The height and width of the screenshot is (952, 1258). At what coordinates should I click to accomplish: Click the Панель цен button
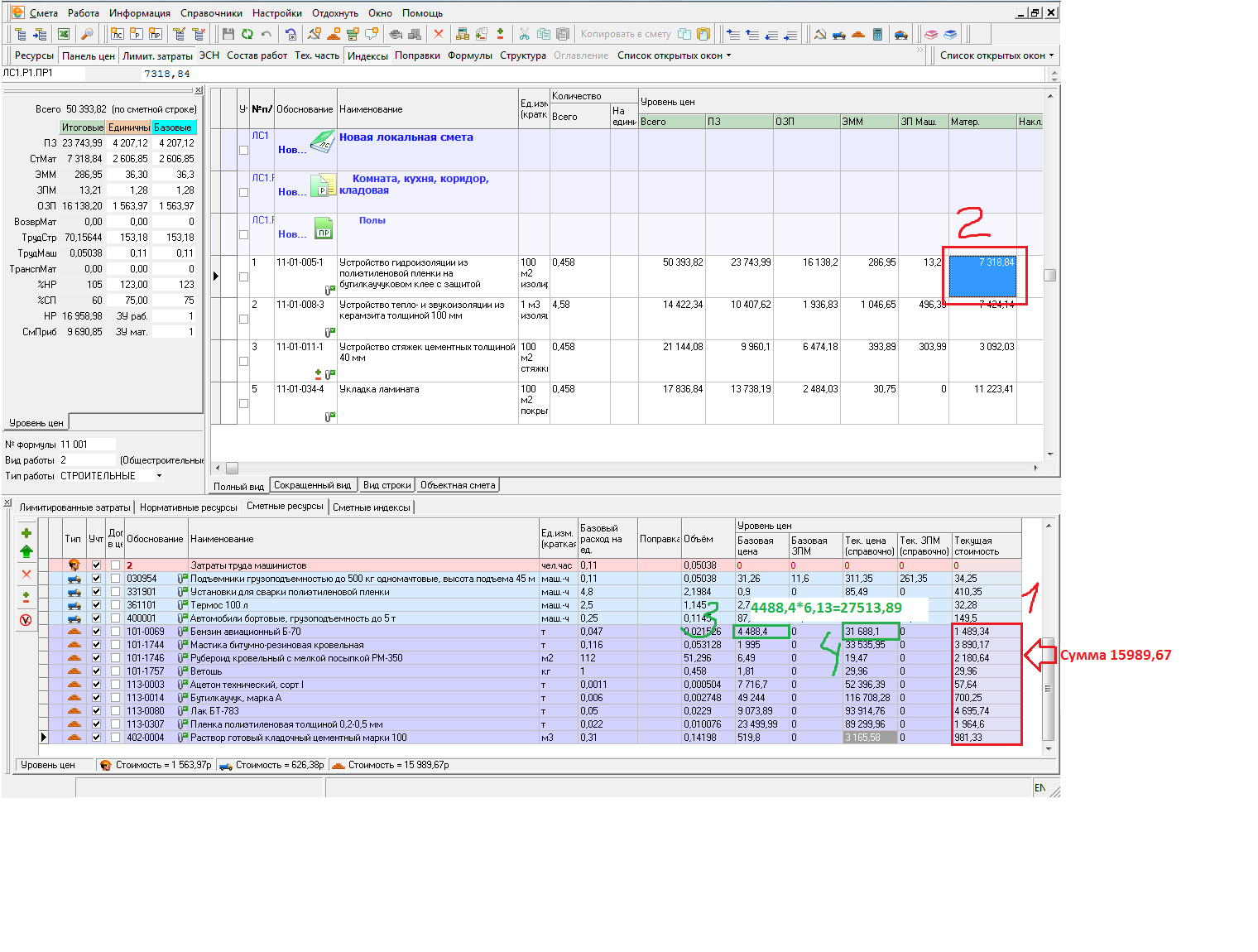tap(88, 55)
